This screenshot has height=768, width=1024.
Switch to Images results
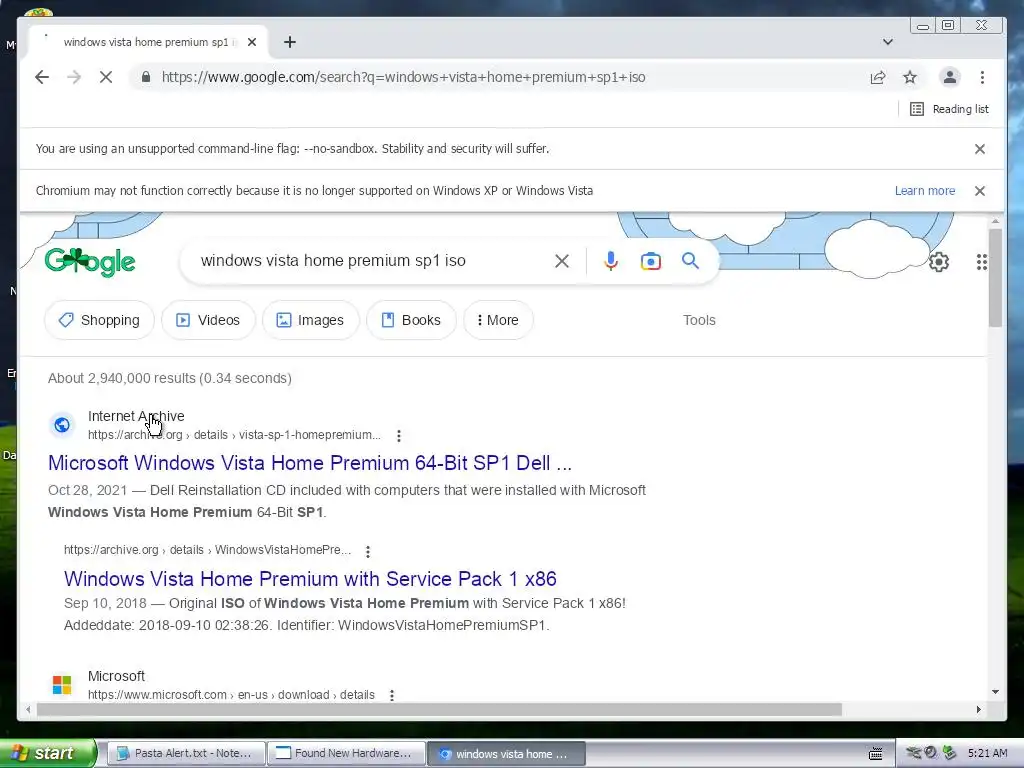click(310, 320)
